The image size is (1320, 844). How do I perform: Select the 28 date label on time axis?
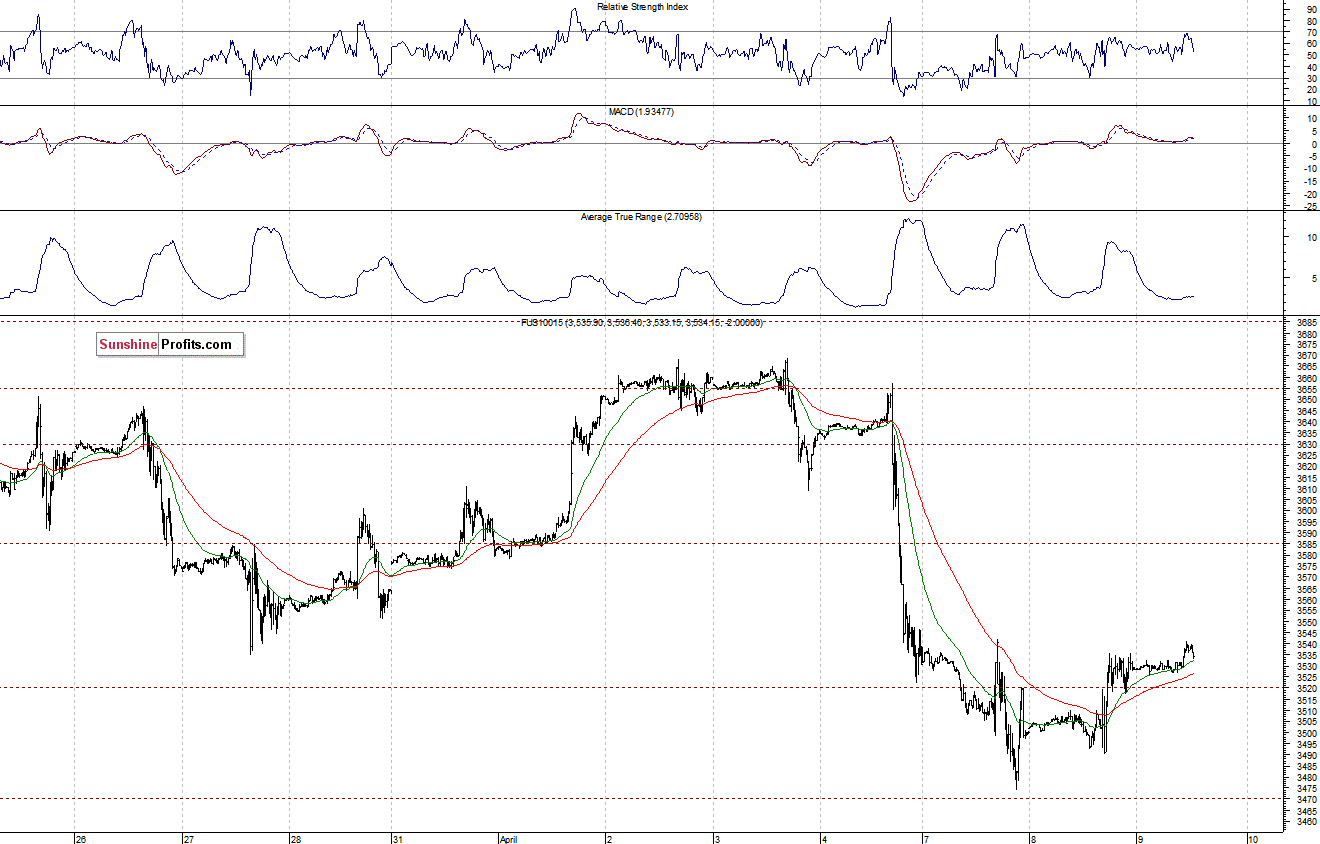coord(295,838)
